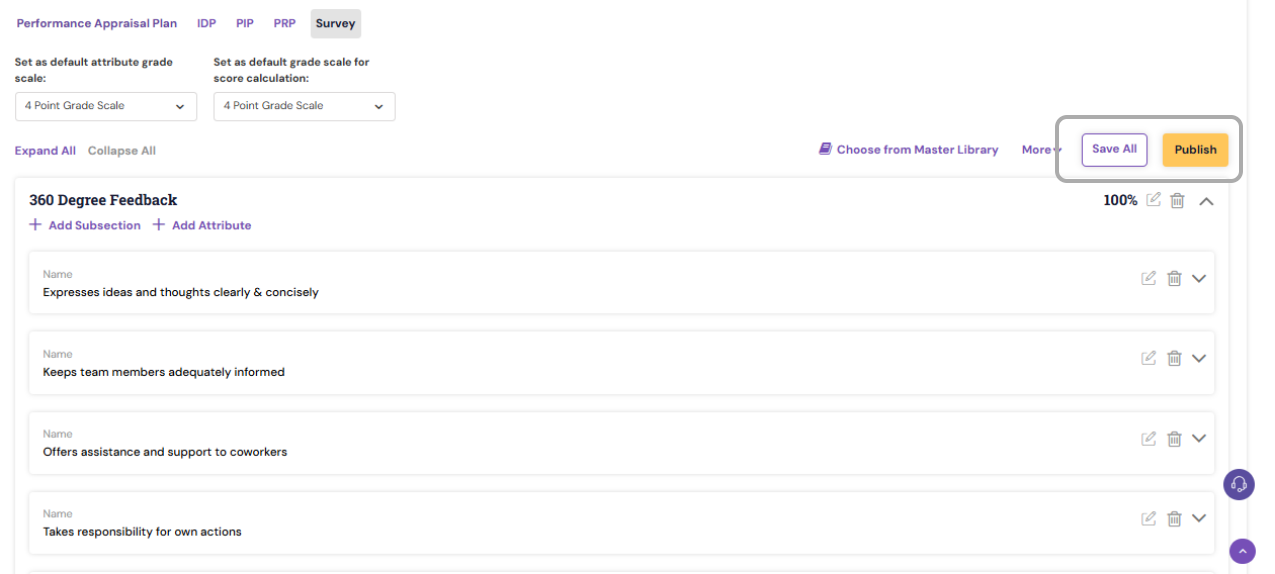This screenshot has height=574, width=1275.
Task: Switch to the IDP tab
Action: [207, 23]
